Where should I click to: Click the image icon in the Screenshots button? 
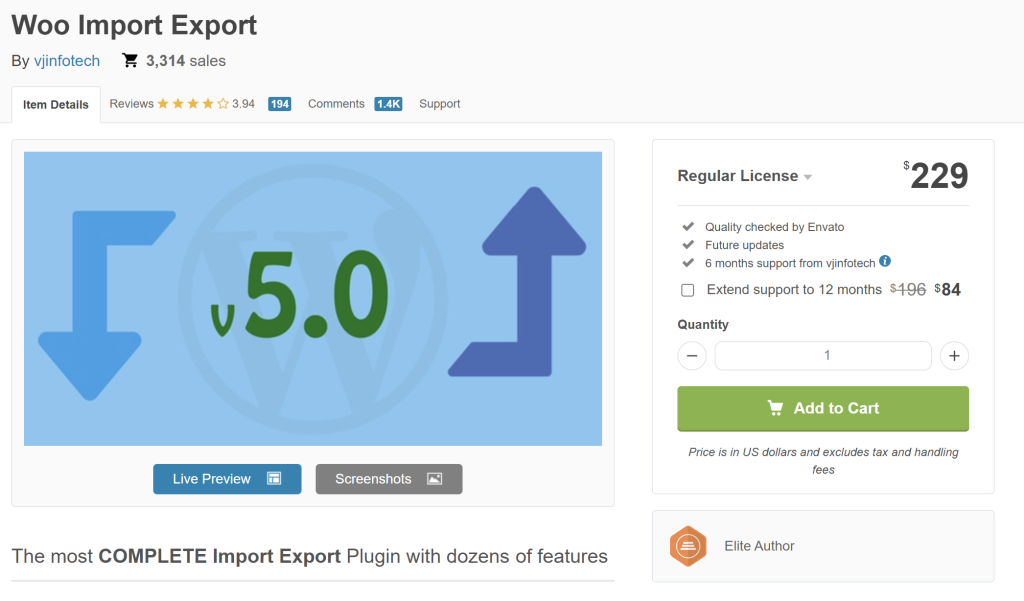click(434, 479)
